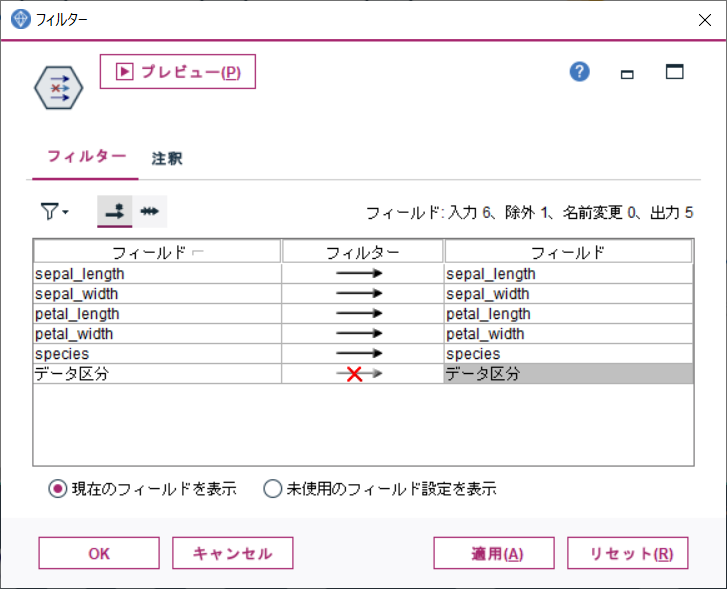Re-enable the crossed-out データ区分 filter arrow
Screen dimensions: 727x589
pos(359,374)
